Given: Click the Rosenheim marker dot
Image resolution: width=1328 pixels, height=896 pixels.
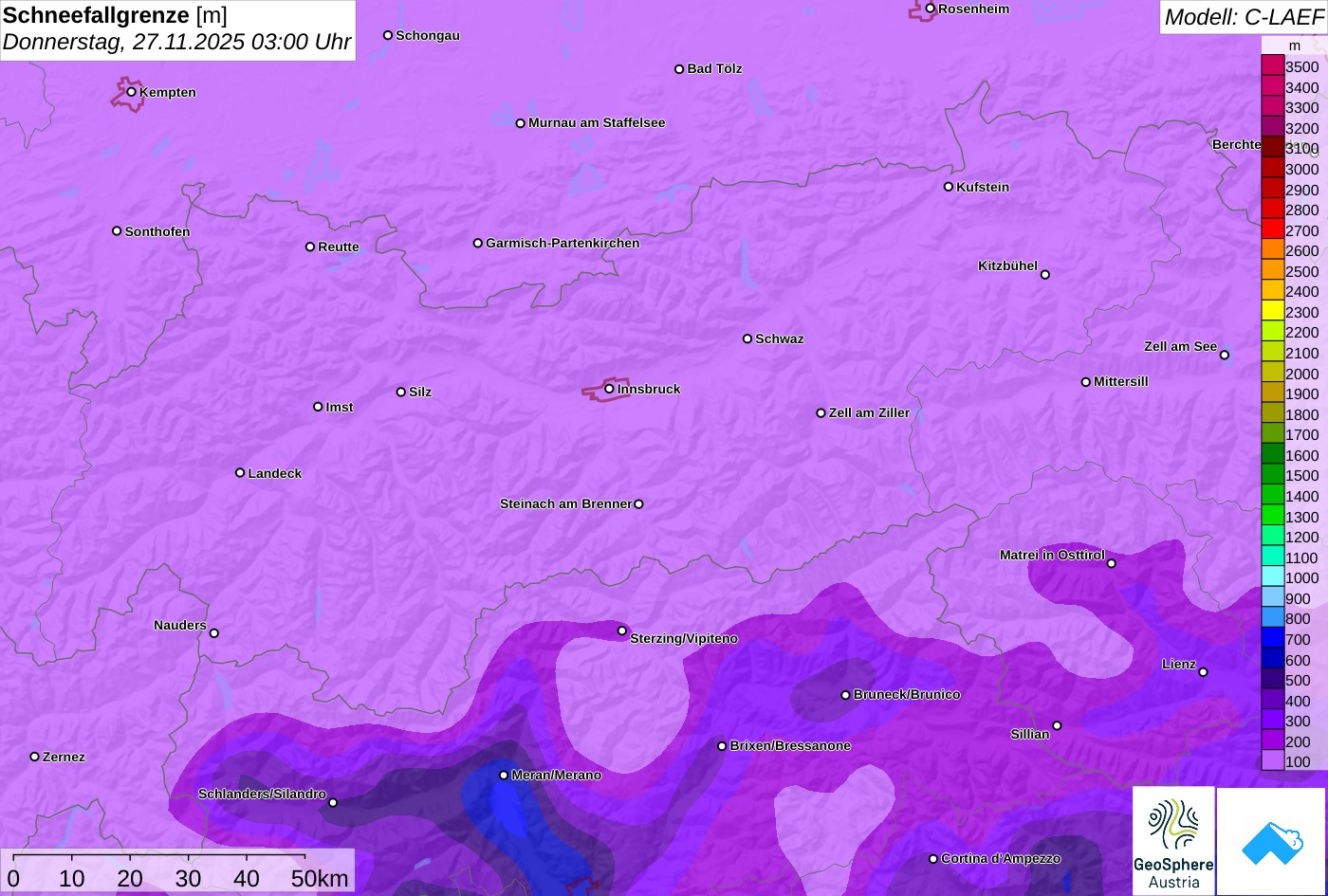Looking at the screenshot, I should pos(931,9).
